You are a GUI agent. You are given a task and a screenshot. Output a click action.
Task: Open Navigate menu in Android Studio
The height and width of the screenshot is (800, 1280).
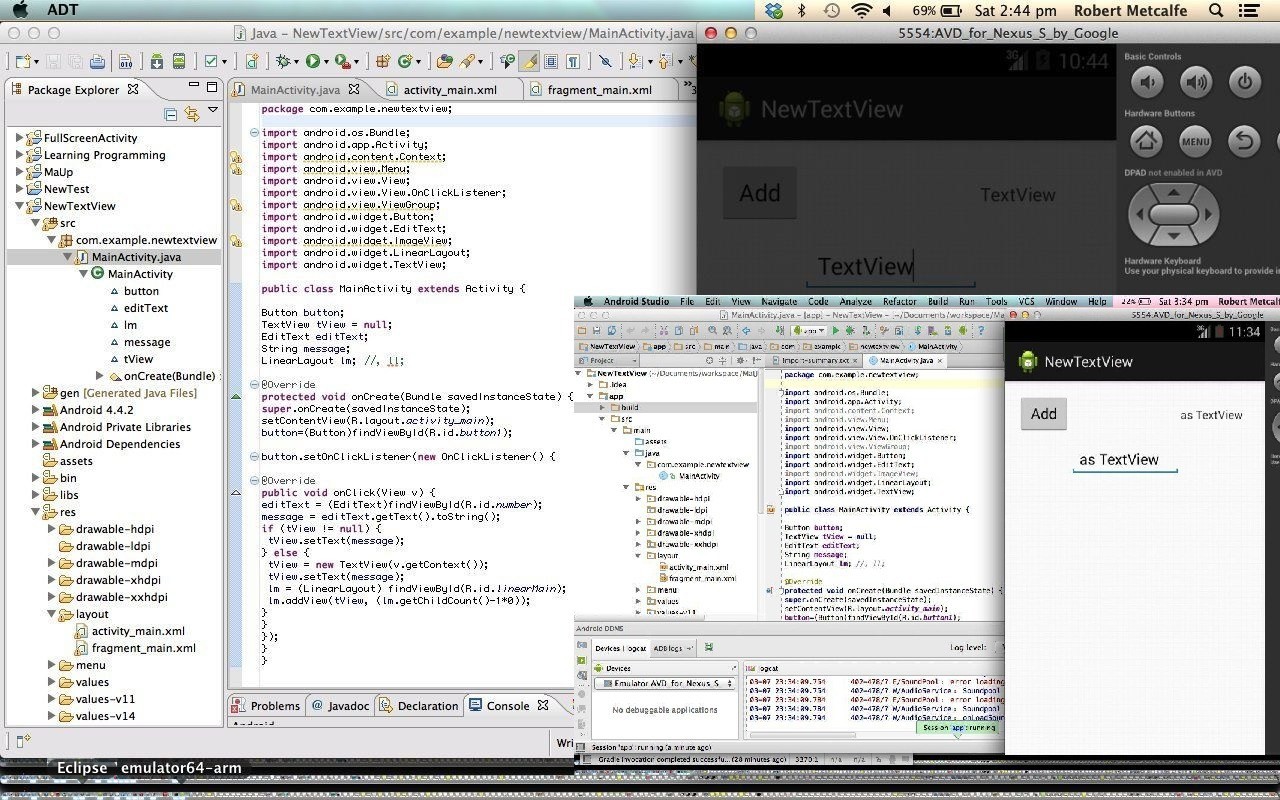click(779, 301)
